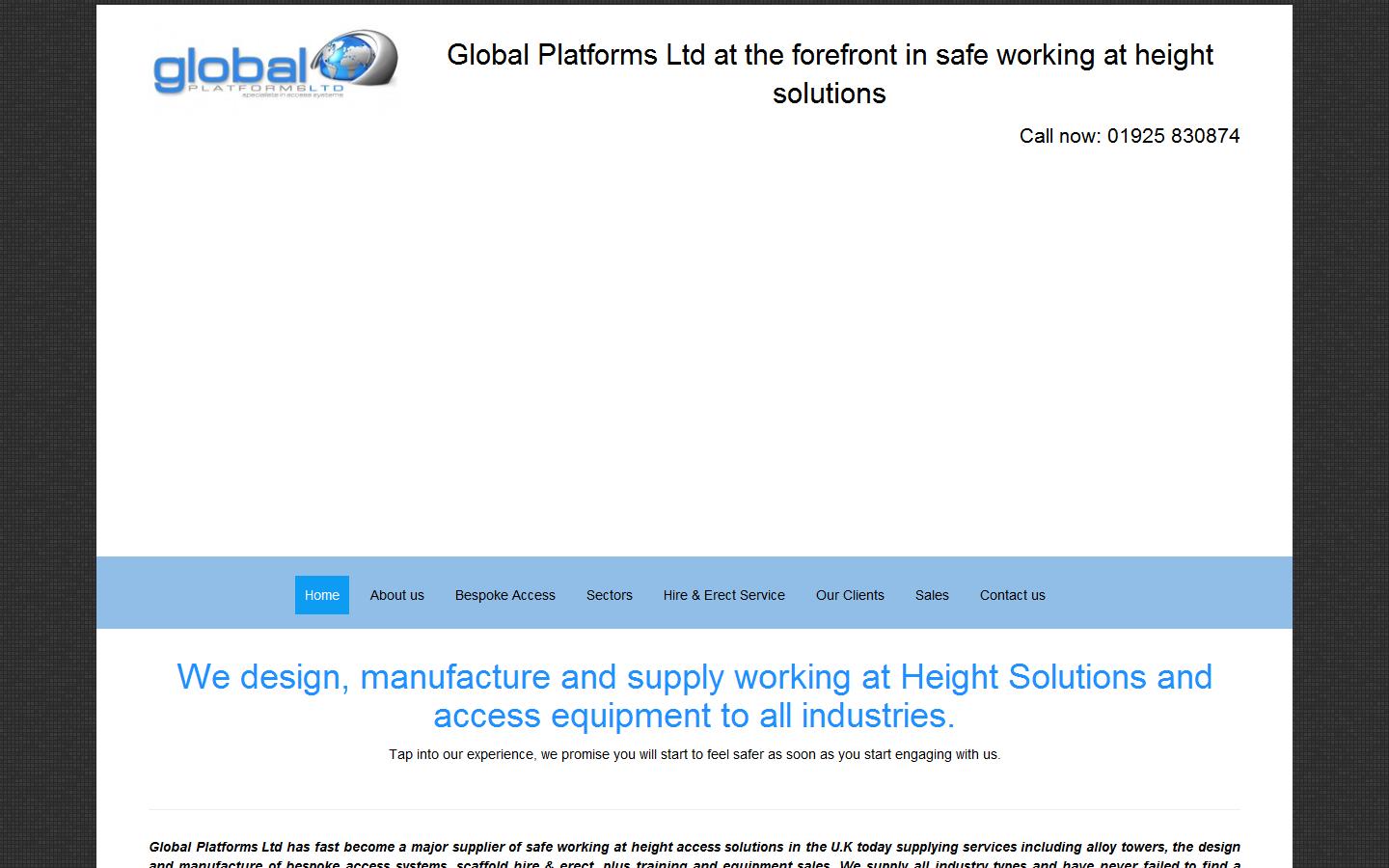Viewport: 1389px width, 868px height.
Task: Click the horizontal divider above the paragraph
Action: (694, 810)
